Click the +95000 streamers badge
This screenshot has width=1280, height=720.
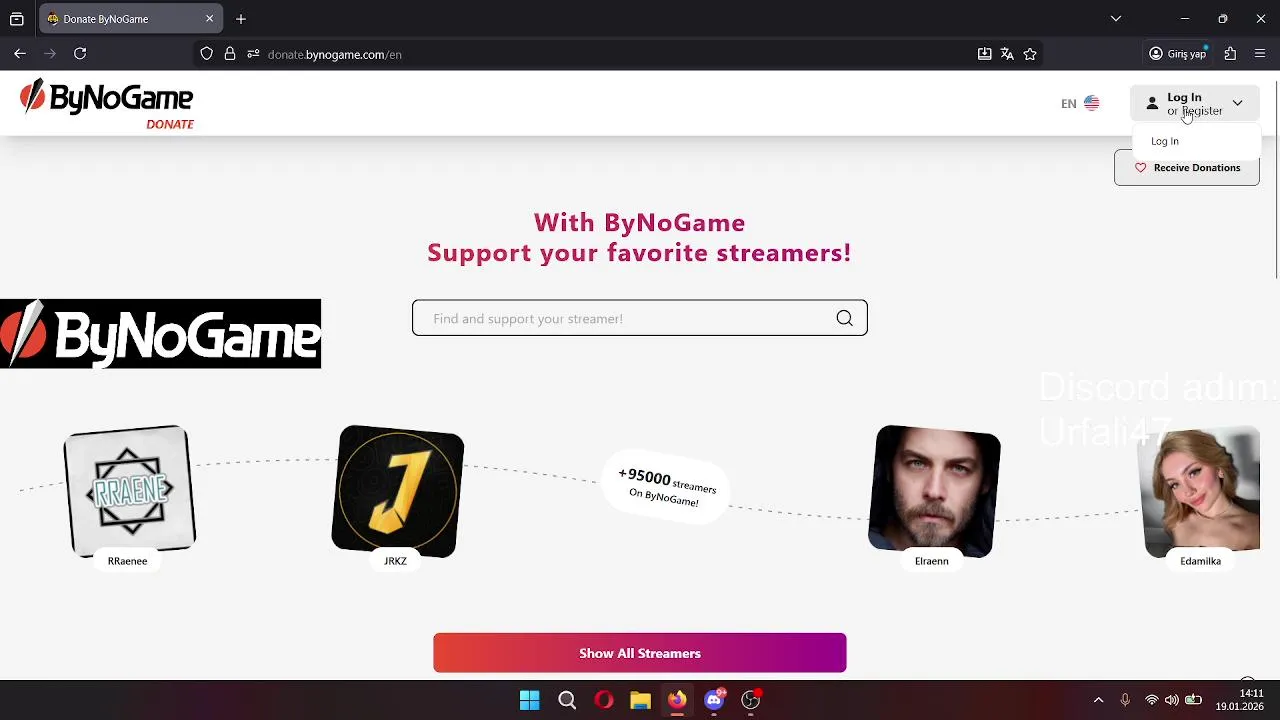[667, 486]
